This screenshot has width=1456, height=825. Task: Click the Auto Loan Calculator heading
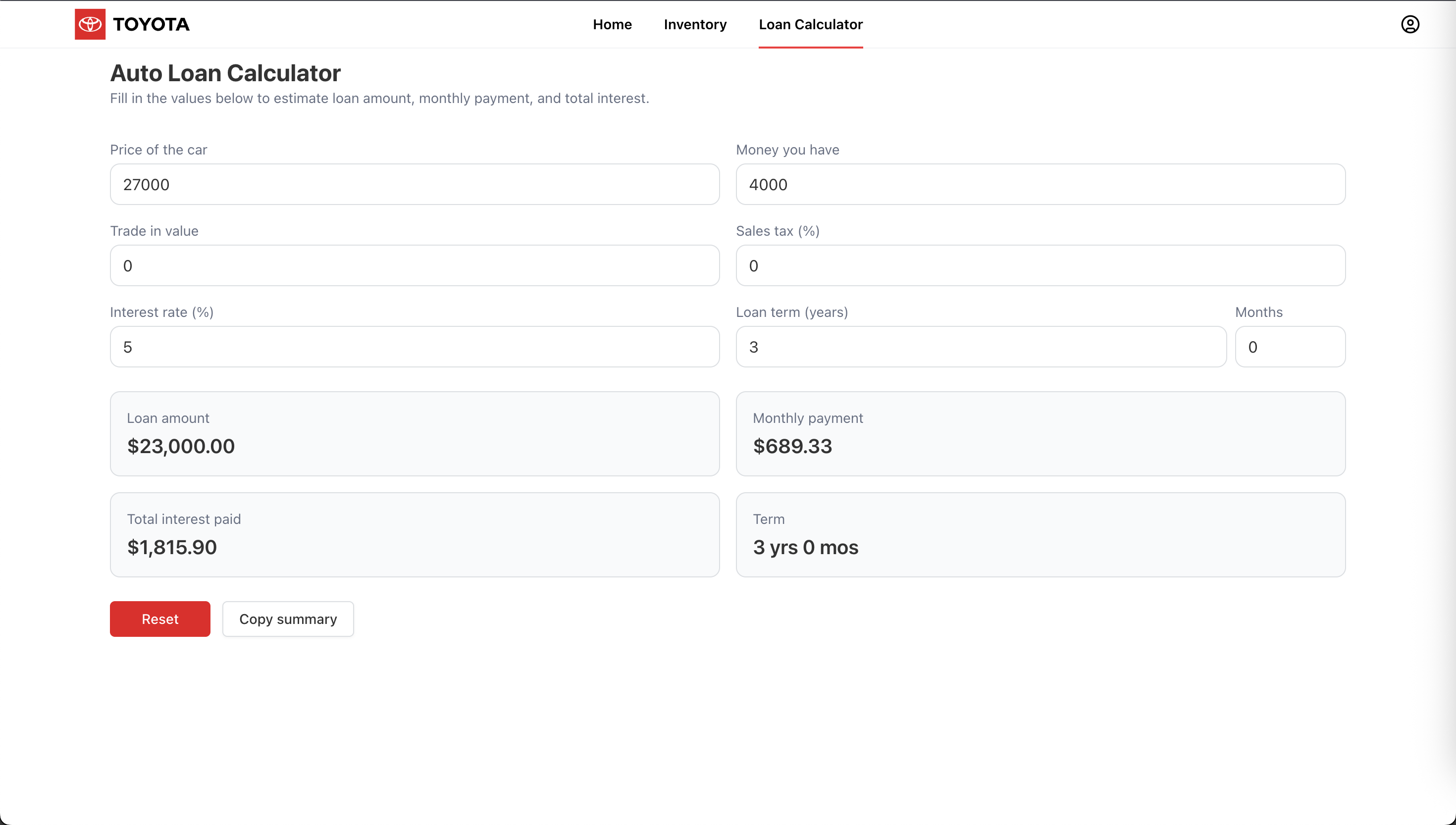225,73
